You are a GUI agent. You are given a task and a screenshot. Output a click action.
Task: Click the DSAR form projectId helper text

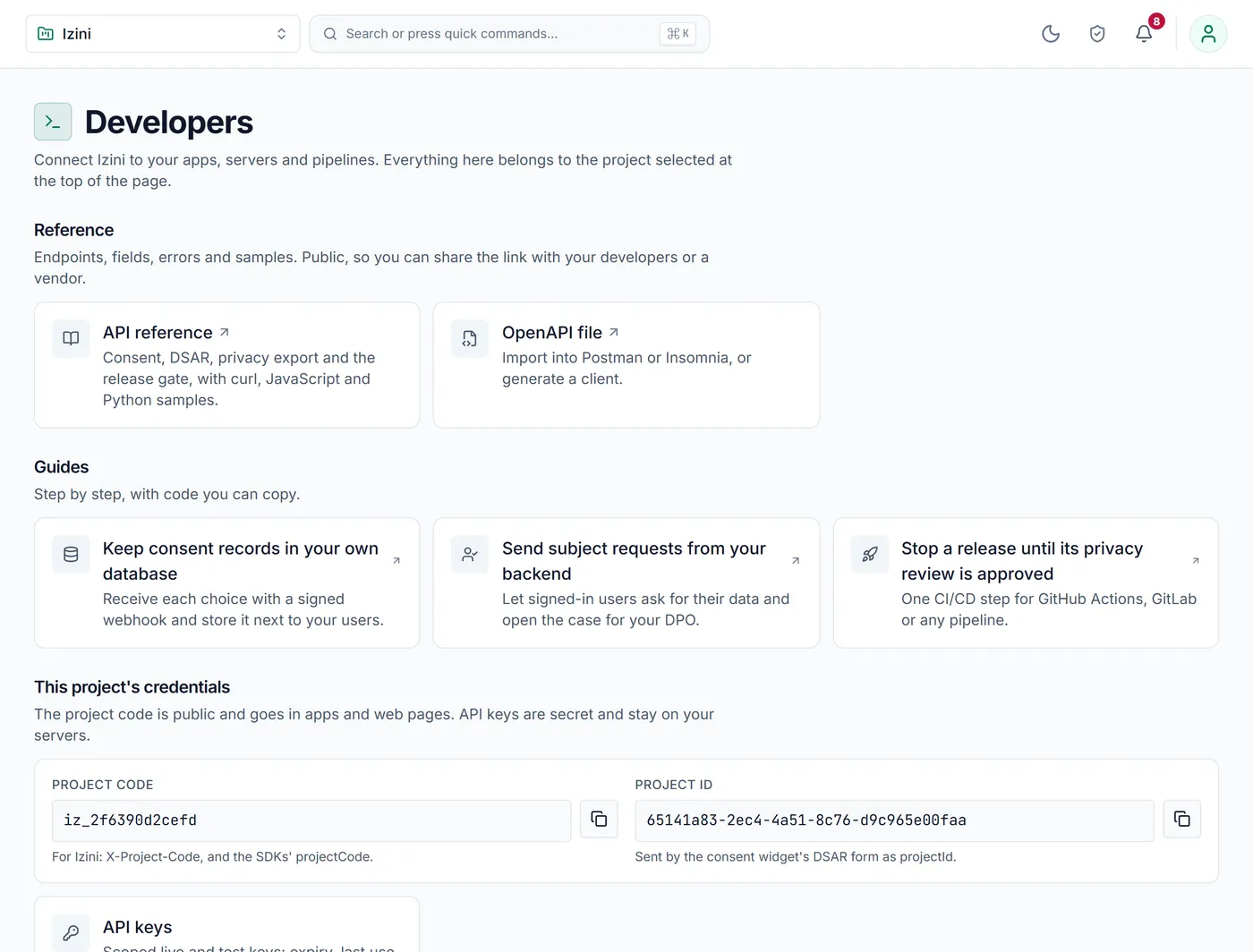(x=796, y=856)
